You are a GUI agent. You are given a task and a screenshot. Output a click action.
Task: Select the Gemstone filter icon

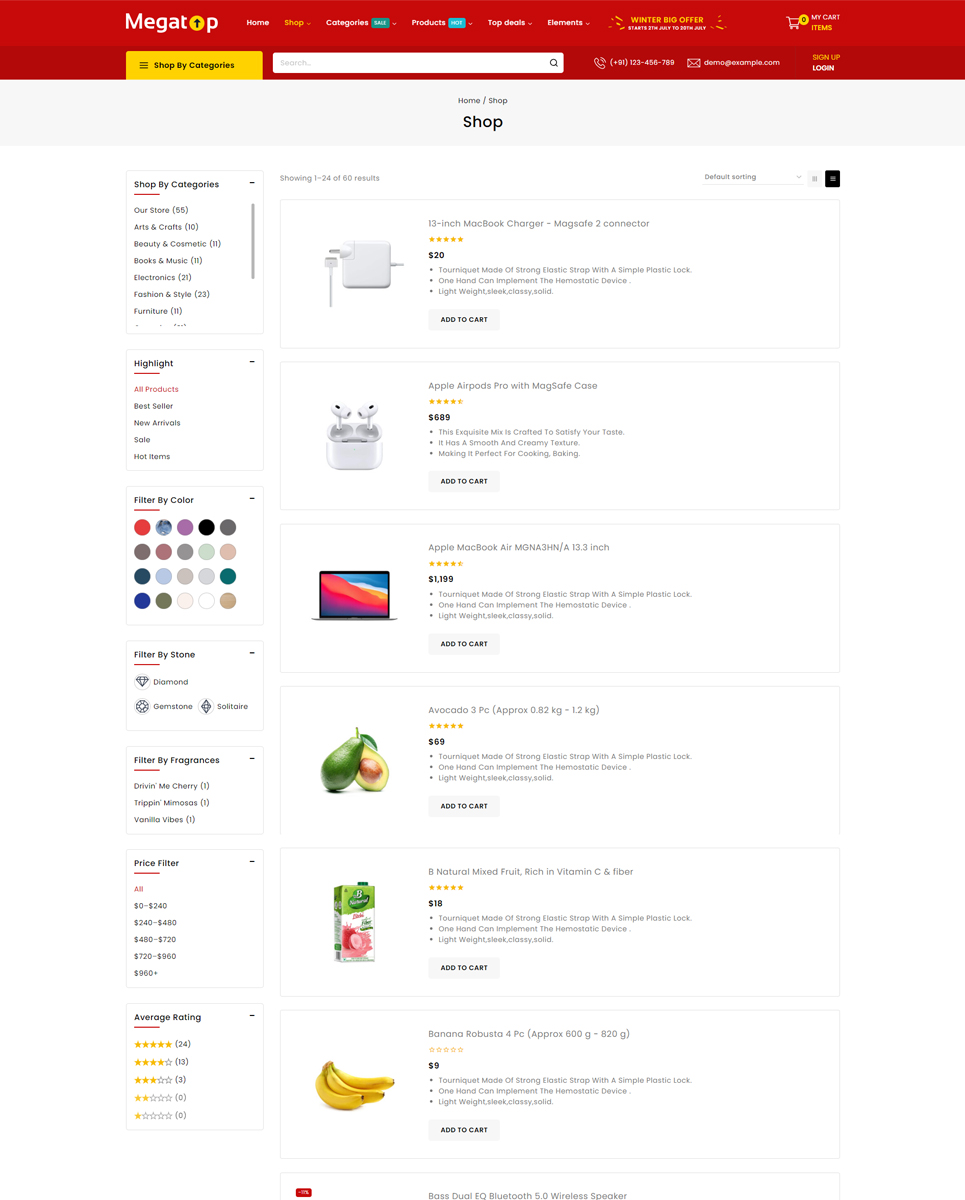[x=142, y=707]
